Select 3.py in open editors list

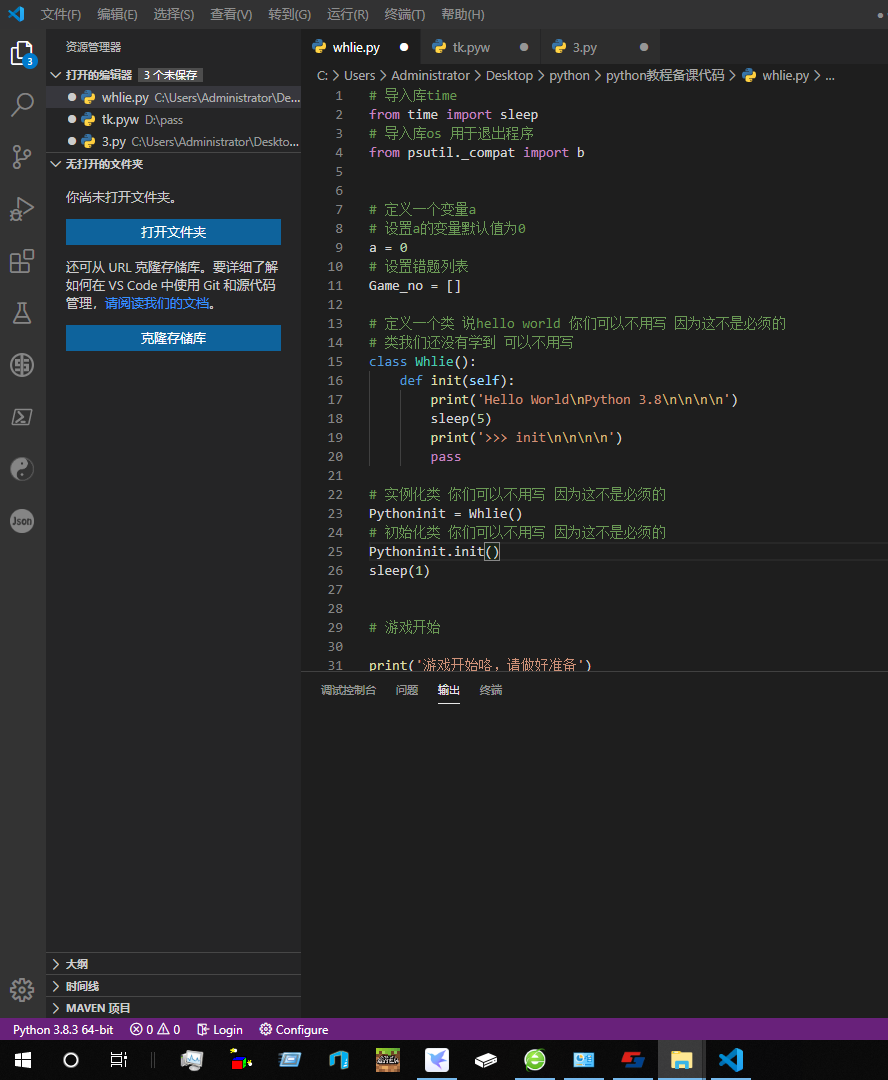[174, 141]
